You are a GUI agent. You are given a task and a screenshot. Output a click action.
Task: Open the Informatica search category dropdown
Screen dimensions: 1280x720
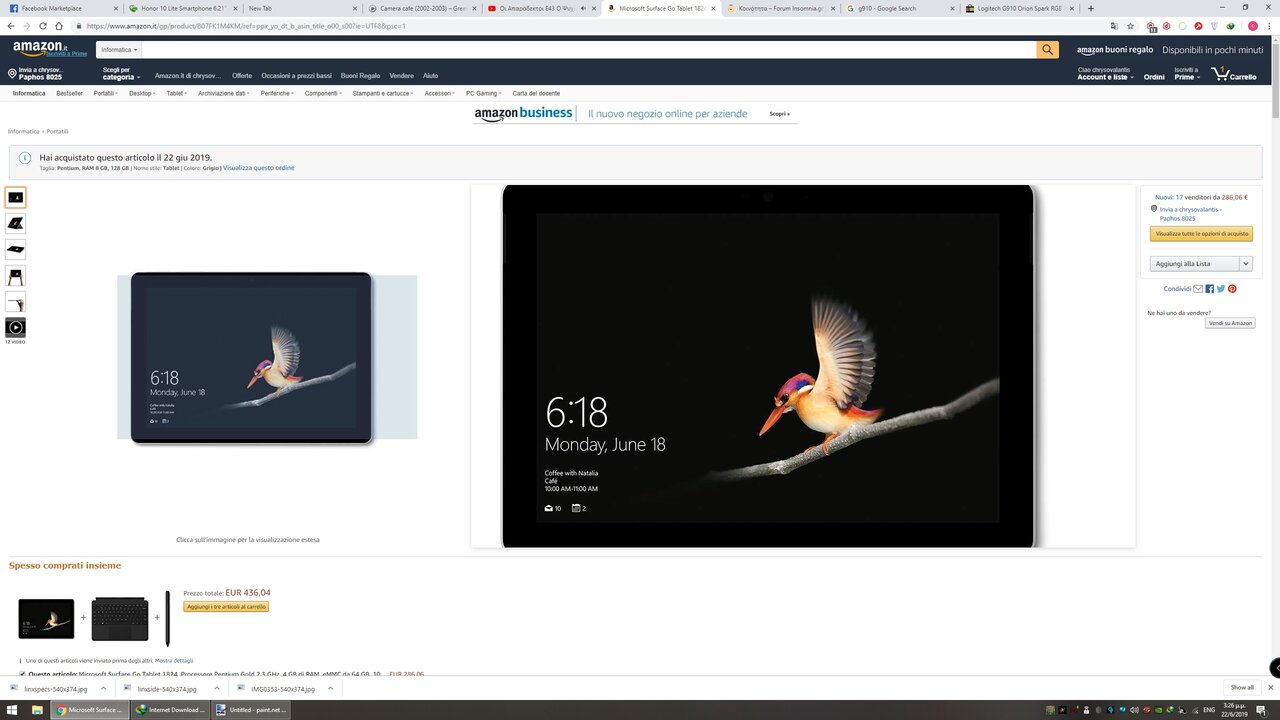(x=120, y=49)
